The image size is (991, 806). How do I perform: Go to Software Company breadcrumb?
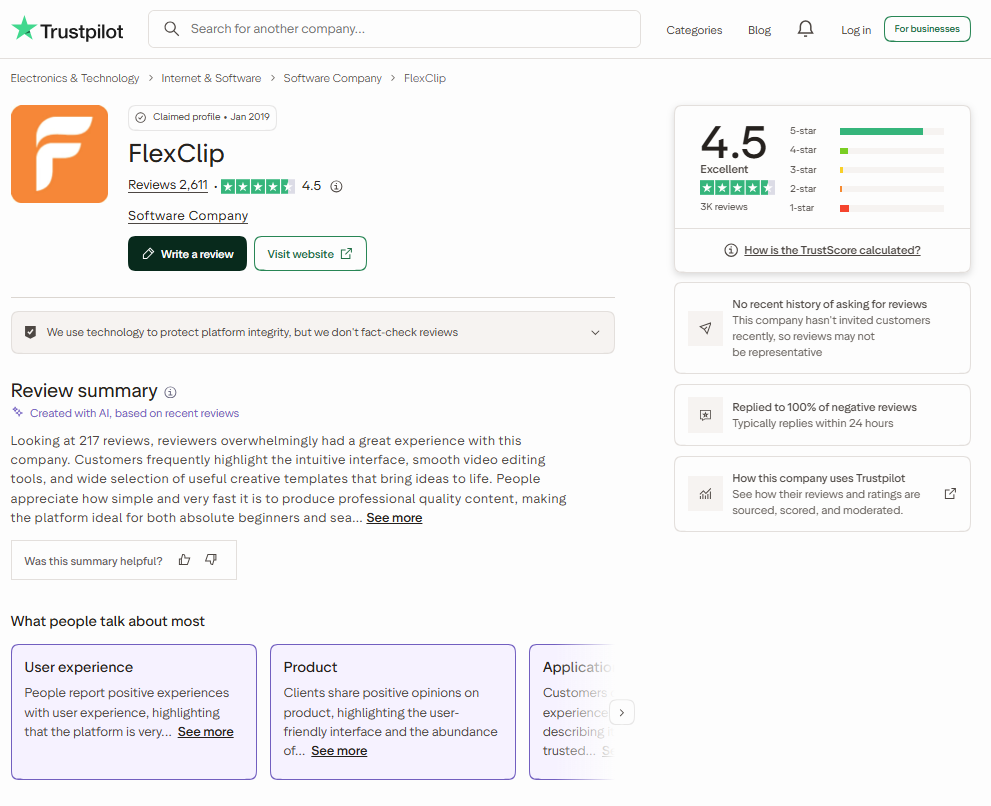332,78
